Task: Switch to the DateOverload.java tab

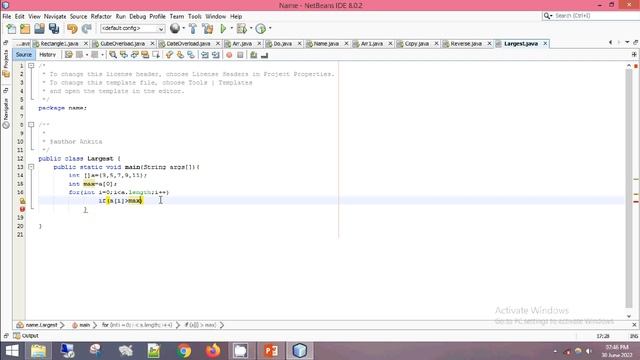Action: pos(189,43)
